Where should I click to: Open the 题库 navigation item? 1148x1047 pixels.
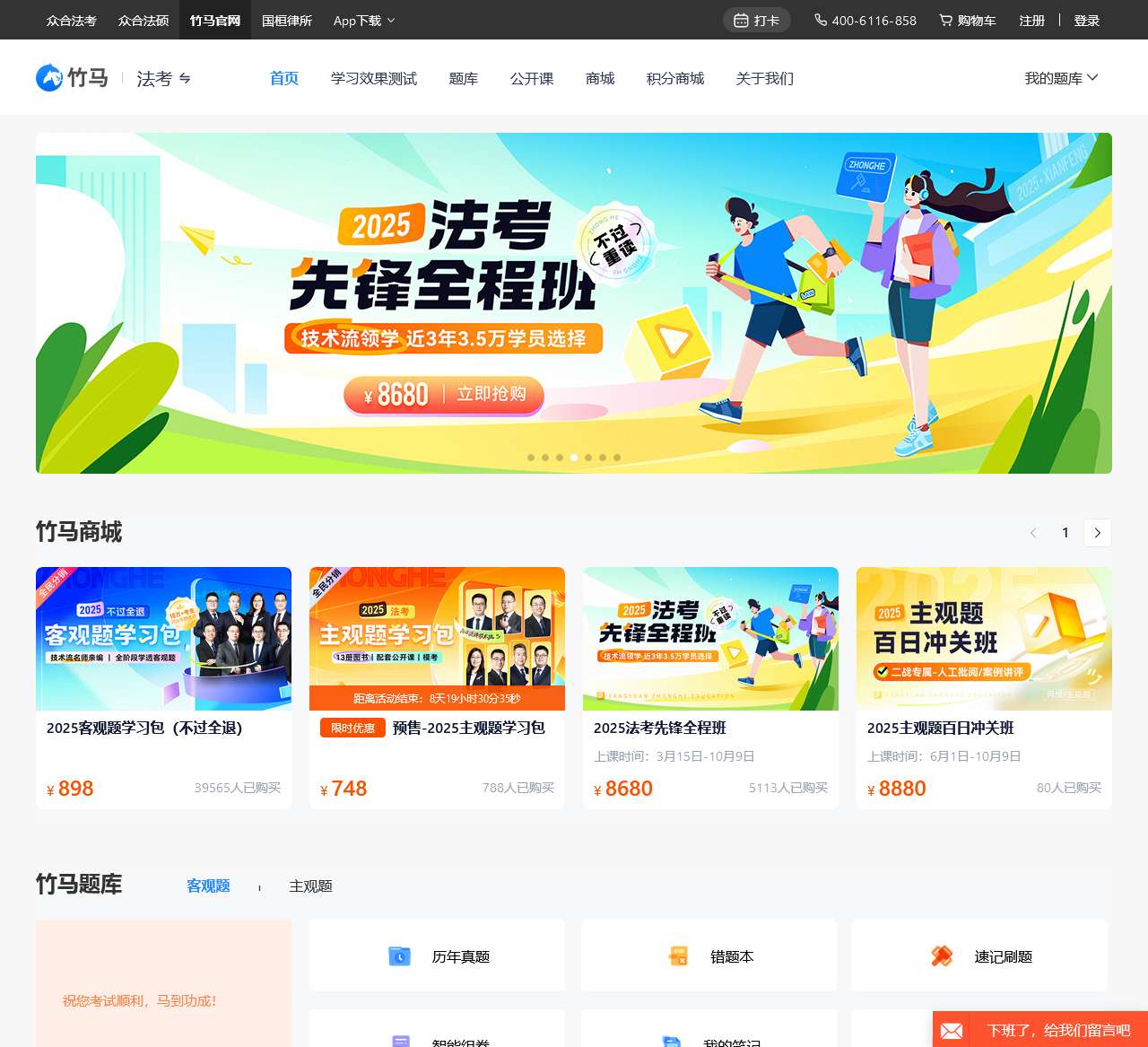(x=464, y=78)
